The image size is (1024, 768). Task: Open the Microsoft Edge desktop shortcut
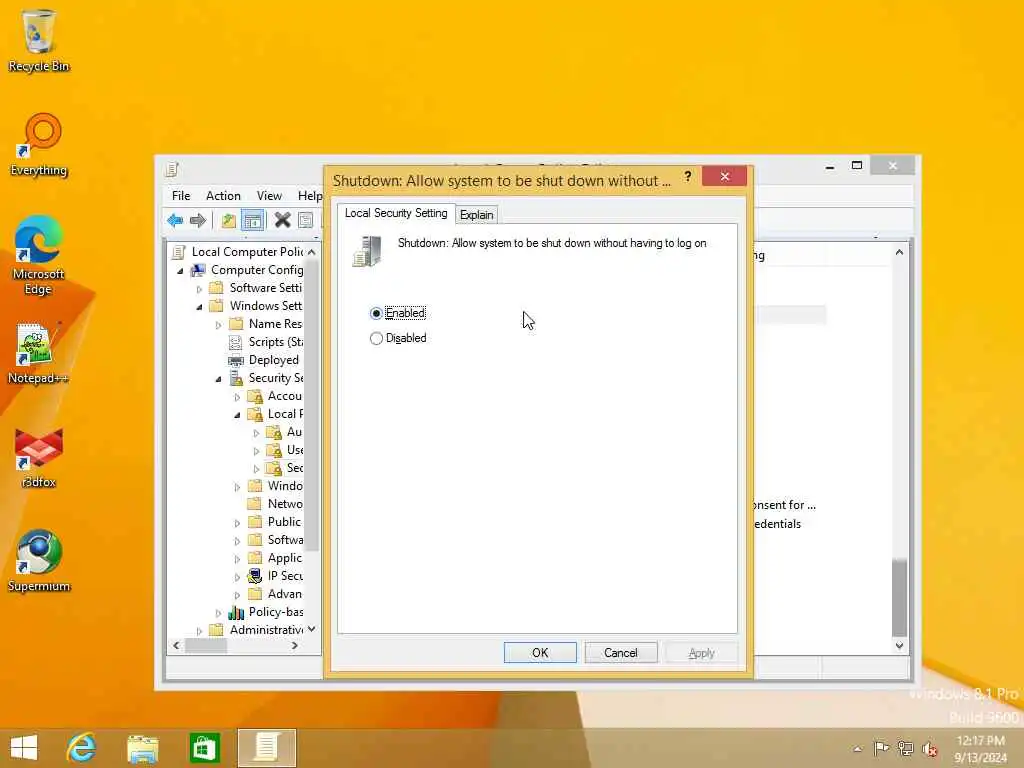(39, 255)
